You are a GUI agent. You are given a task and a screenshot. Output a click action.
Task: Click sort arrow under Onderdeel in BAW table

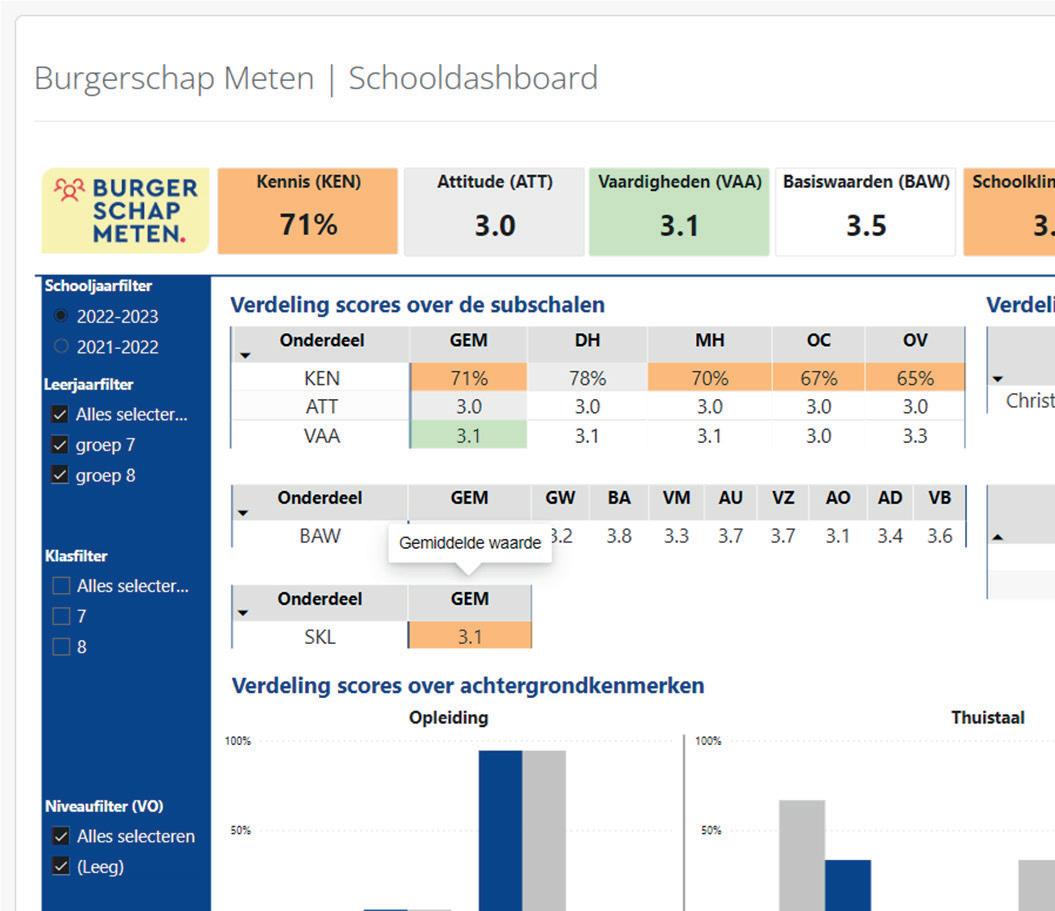click(243, 513)
